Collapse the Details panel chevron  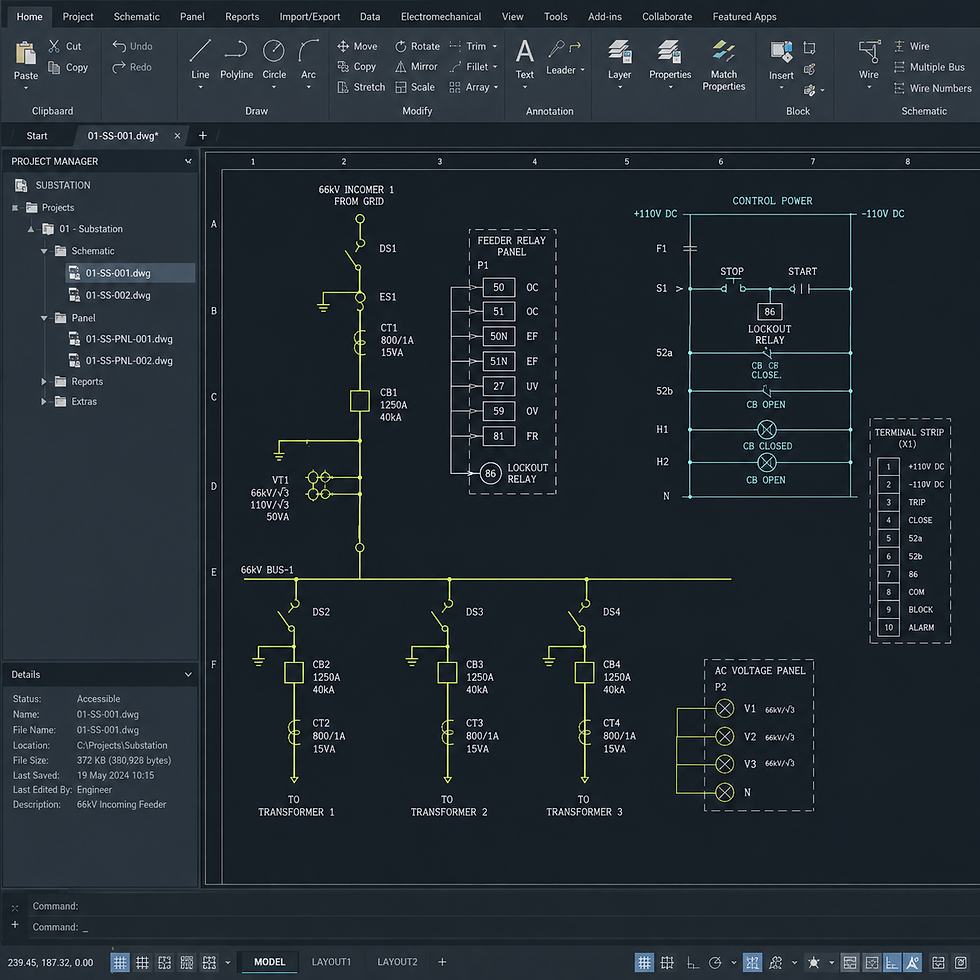point(188,674)
